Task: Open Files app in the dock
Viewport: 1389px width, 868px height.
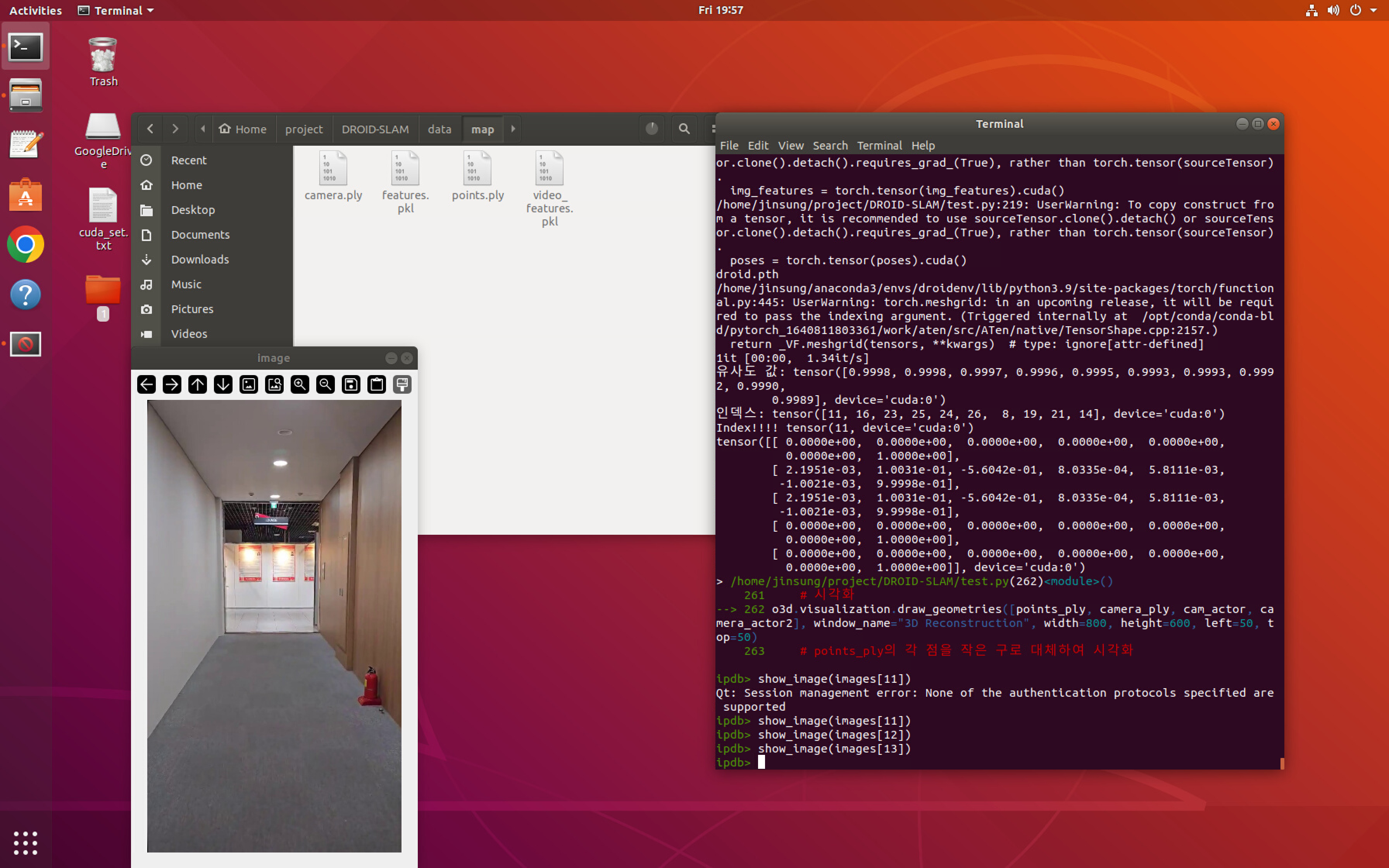Action: (x=25, y=95)
